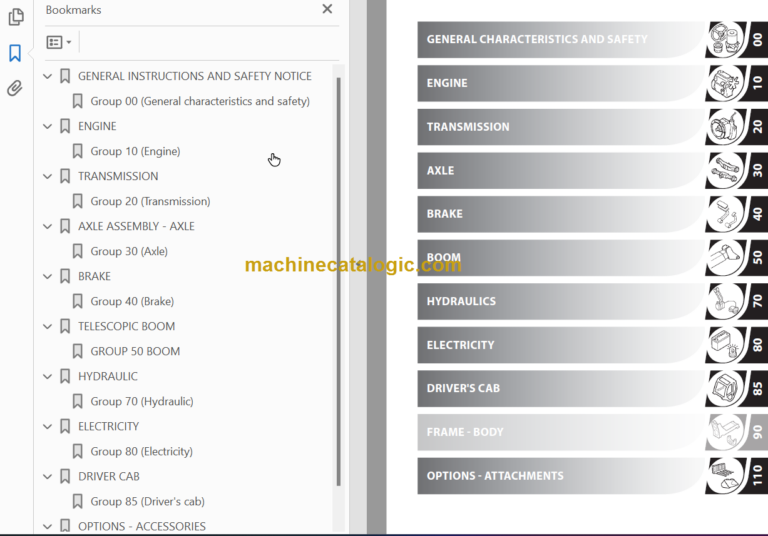The image size is (768, 536).
Task: Click the bookmark icon beside TRANSMISSION
Action: (x=65, y=176)
